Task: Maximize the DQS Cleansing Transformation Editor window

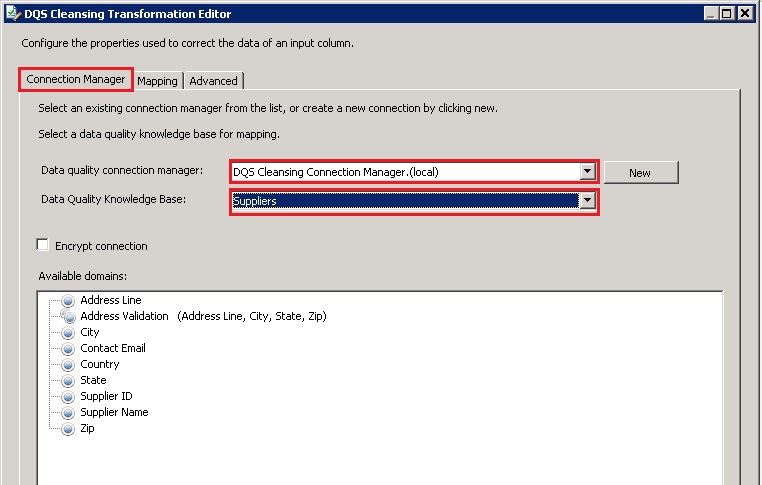Action: coord(726,14)
